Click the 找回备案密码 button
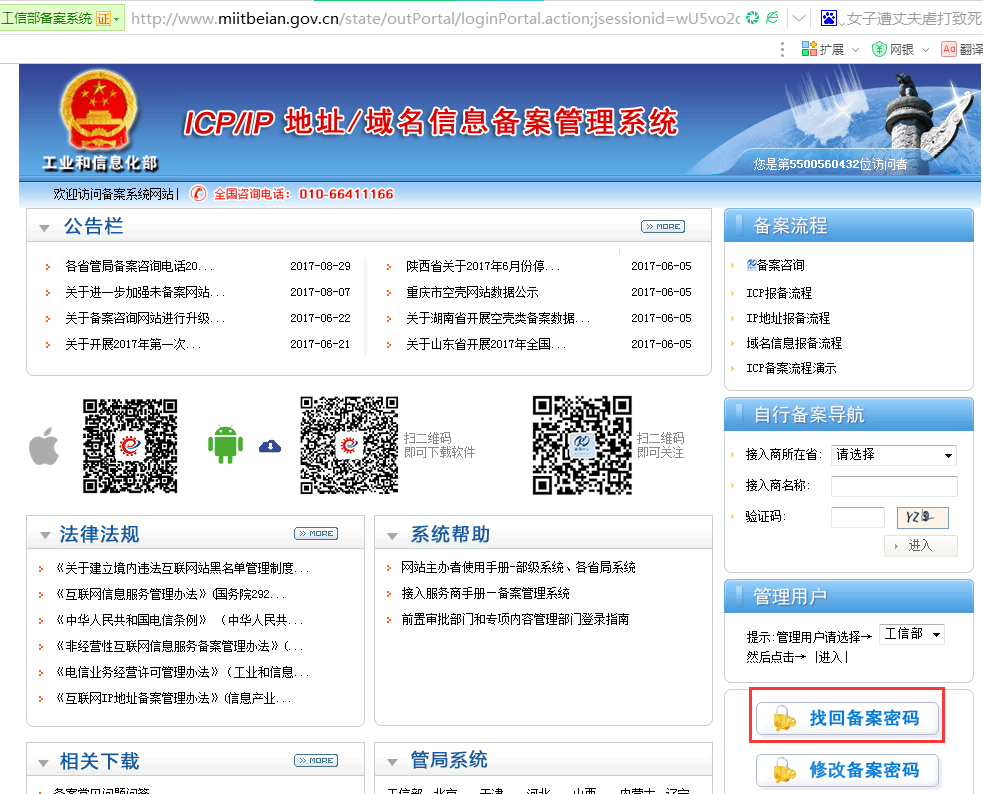 pyautogui.click(x=847, y=718)
